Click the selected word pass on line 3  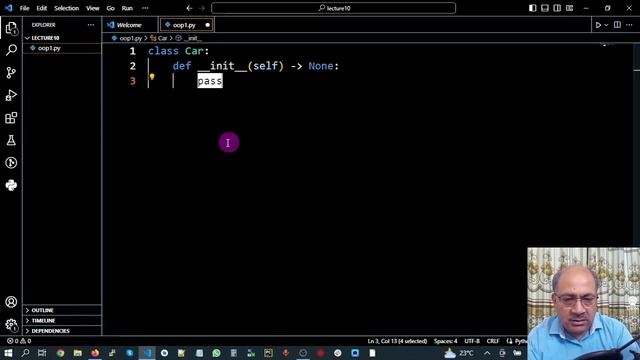click(x=210, y=81)
